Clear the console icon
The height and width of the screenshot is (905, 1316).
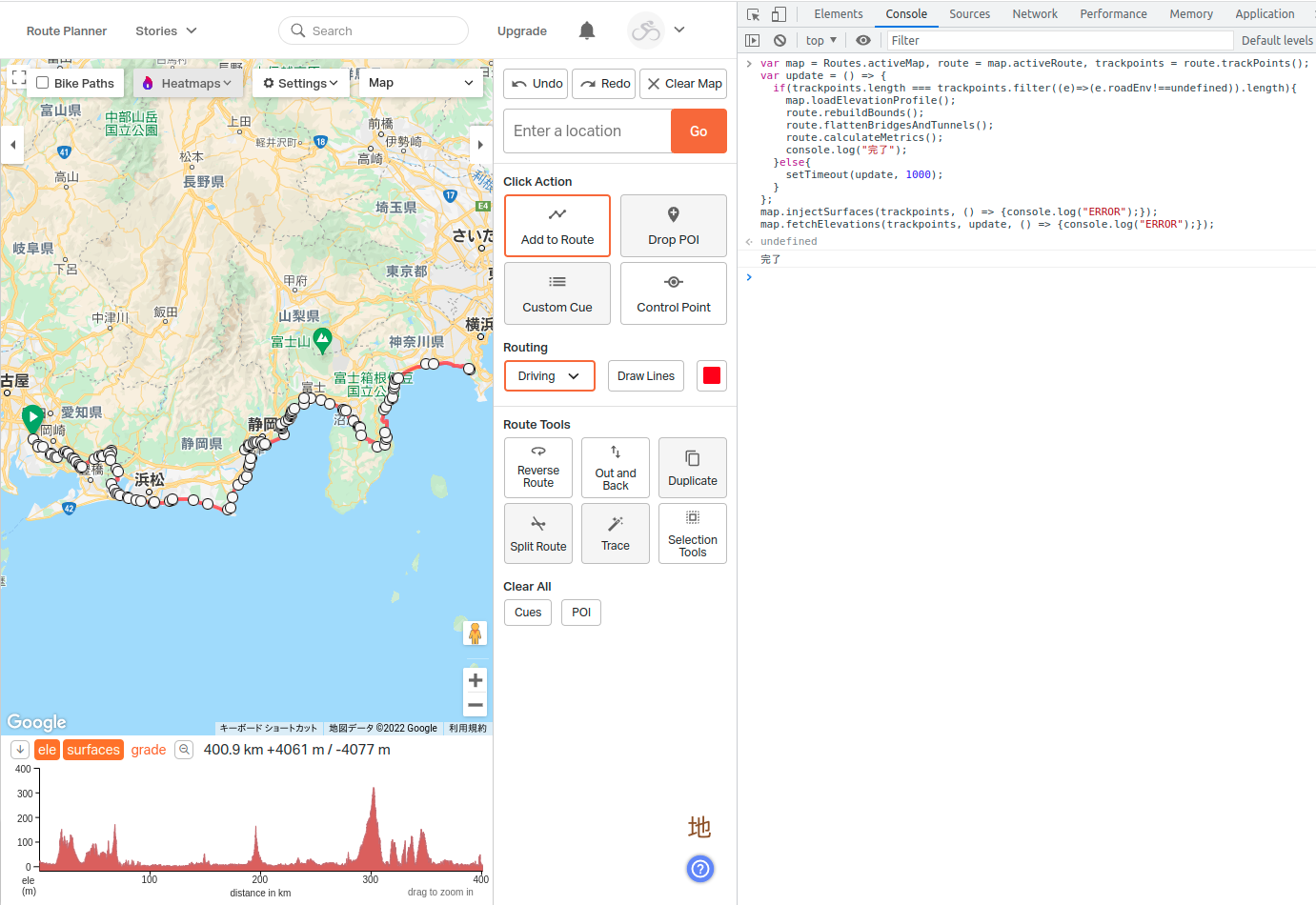(780, 40)
